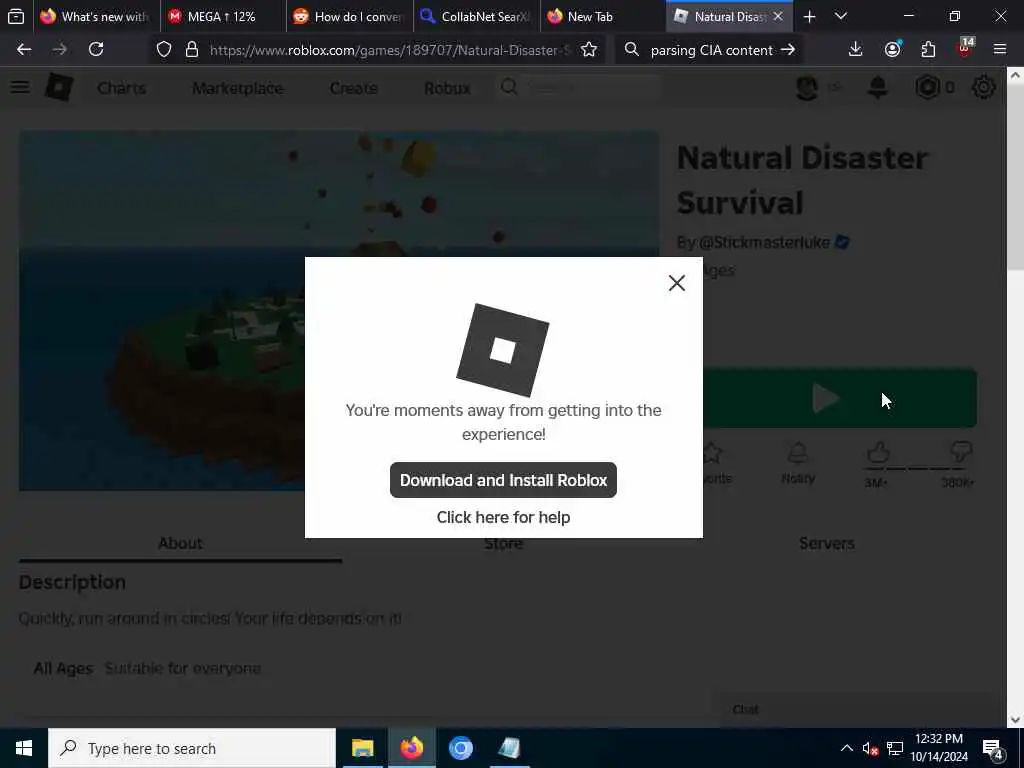Screen dimensions: 1024x768
Task: Show hidden system tray icons
Action: (846, 748)
